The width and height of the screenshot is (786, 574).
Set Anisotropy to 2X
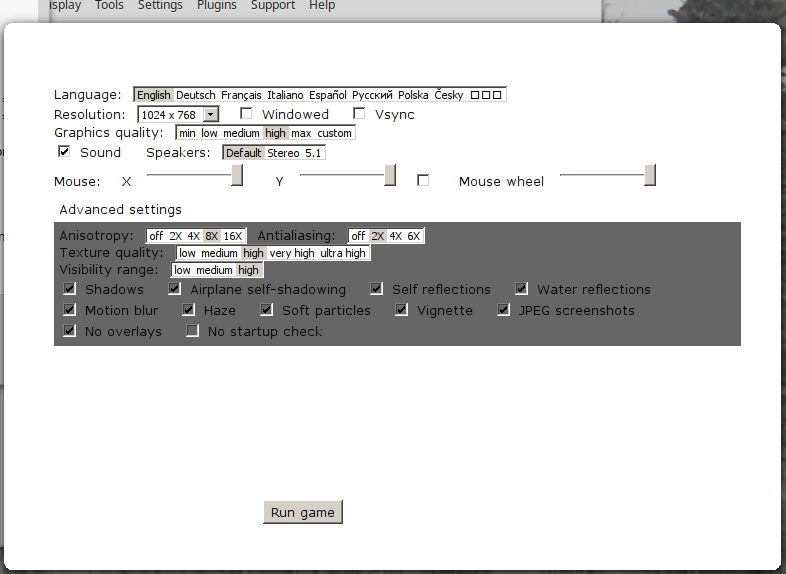175,236
